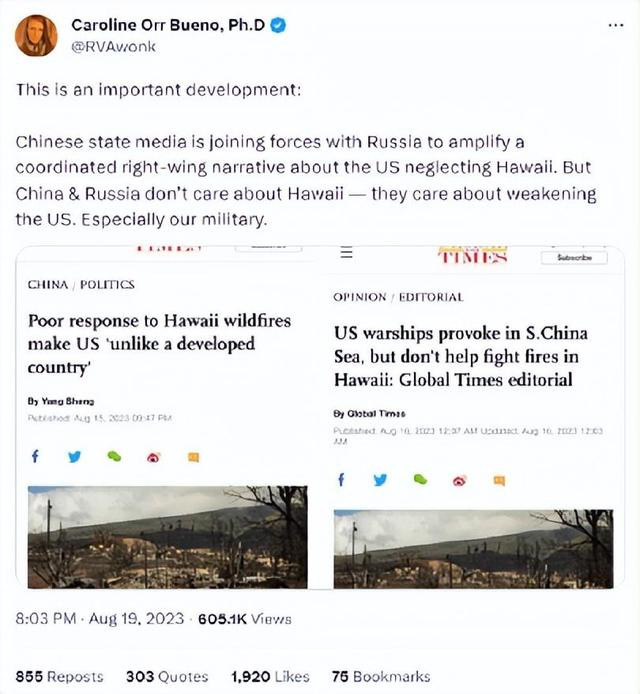Open comments icon on the left article
The width and height of the screenshot is (640, 694).
pos(193,457)
